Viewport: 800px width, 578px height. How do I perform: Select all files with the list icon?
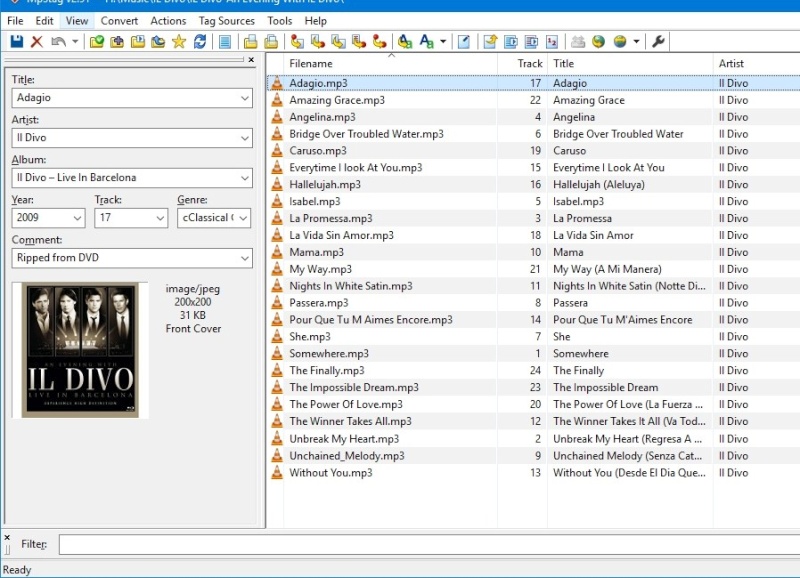(x=224, y=41)
